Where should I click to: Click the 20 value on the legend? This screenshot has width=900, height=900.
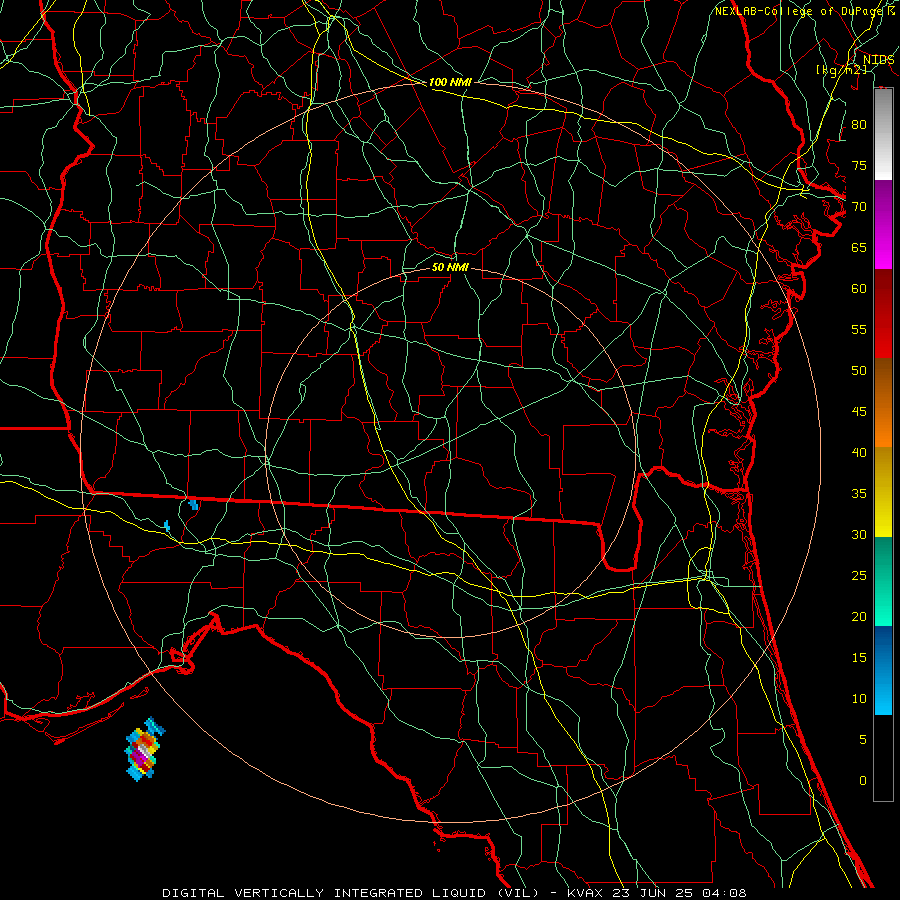click(x=859, y=616)
